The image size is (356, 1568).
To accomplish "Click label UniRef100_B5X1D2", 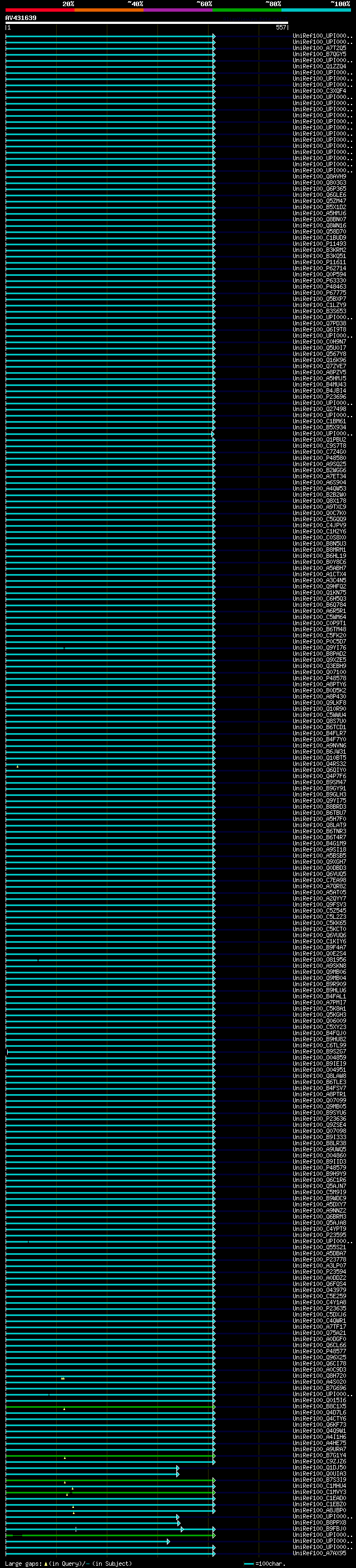I will click(x=319, y=207).
